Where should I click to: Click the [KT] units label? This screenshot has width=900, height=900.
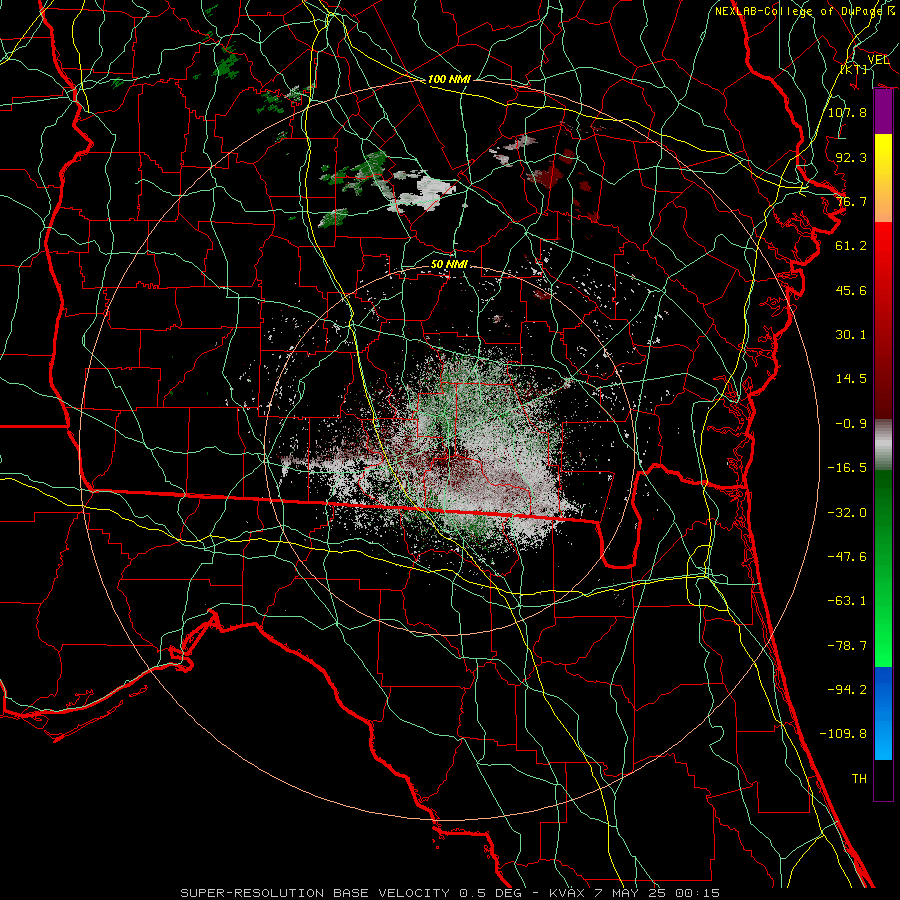click(854, 69)
